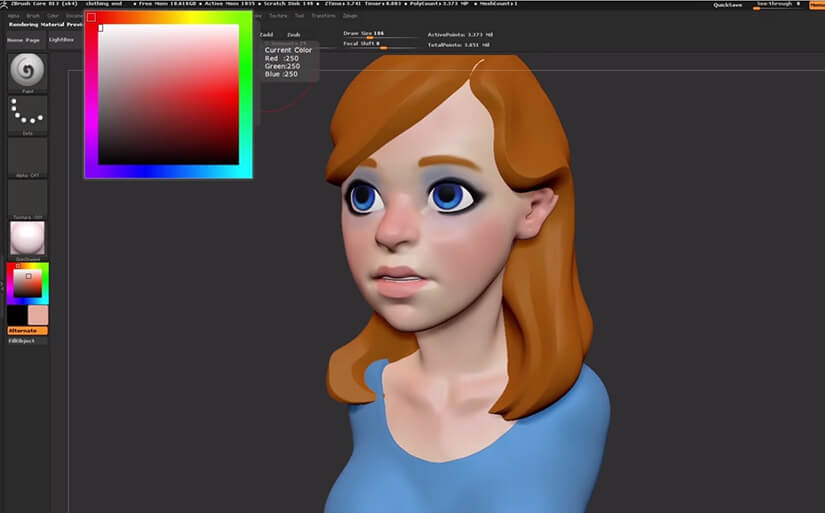Open the Texture Off slot
Viewport: 825px width, 513px height.
(x=27, y=198)
